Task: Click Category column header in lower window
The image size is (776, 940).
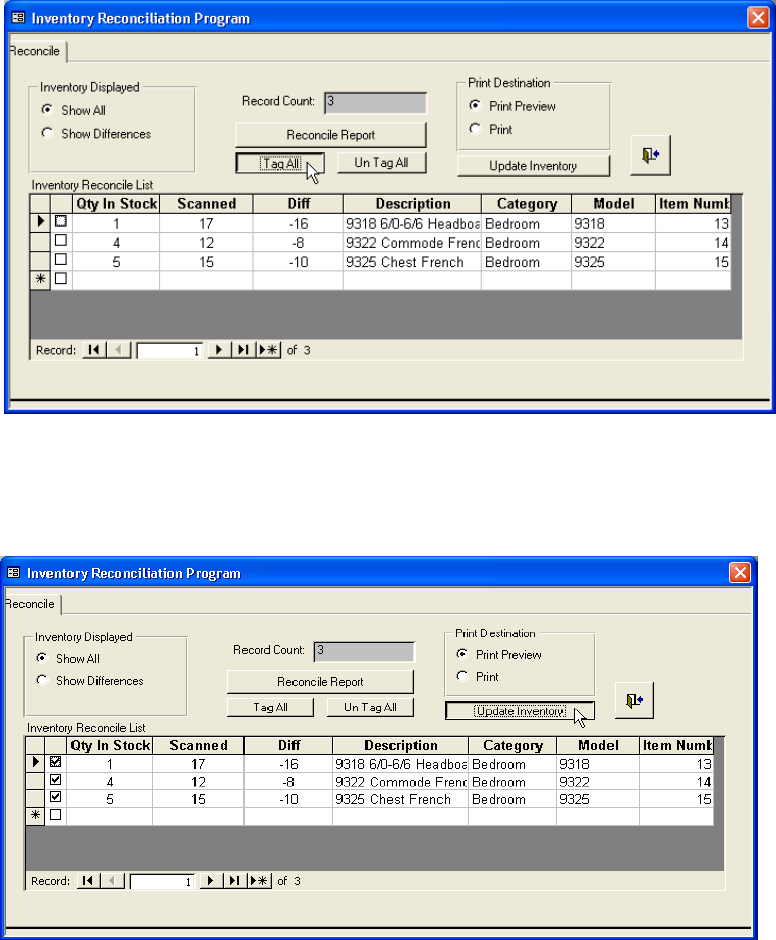Action: pos(513,745)
